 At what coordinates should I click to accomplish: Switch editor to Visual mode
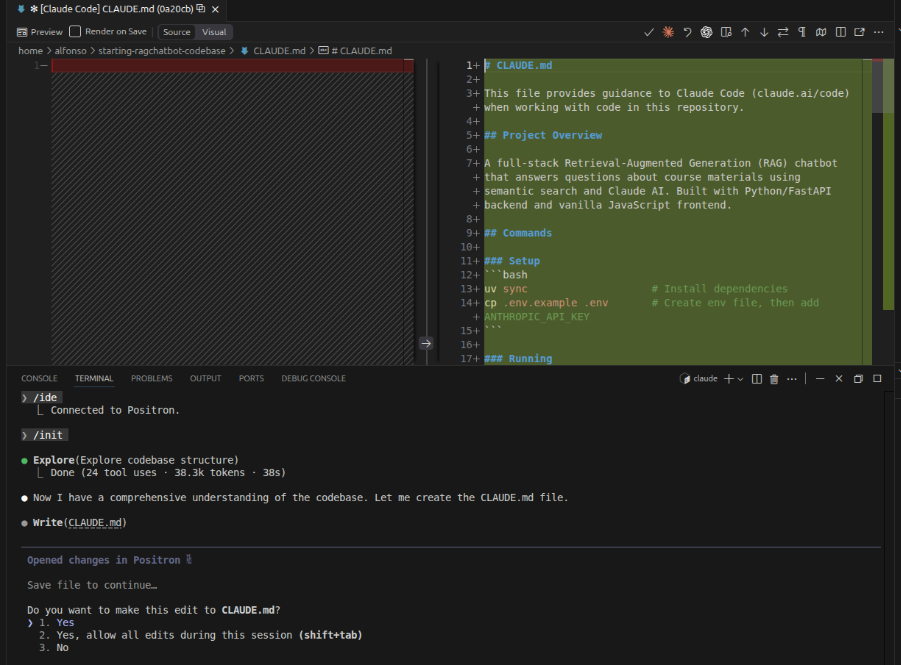[x=215, y=31]
